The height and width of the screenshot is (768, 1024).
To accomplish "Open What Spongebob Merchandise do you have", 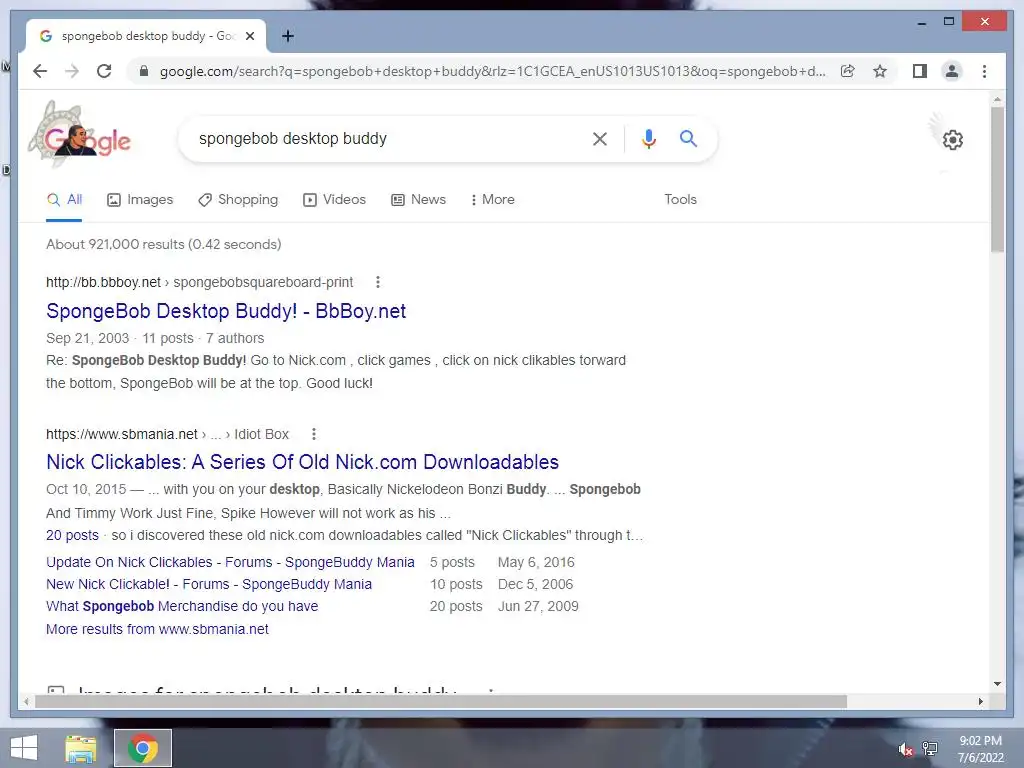I will 182,607.
